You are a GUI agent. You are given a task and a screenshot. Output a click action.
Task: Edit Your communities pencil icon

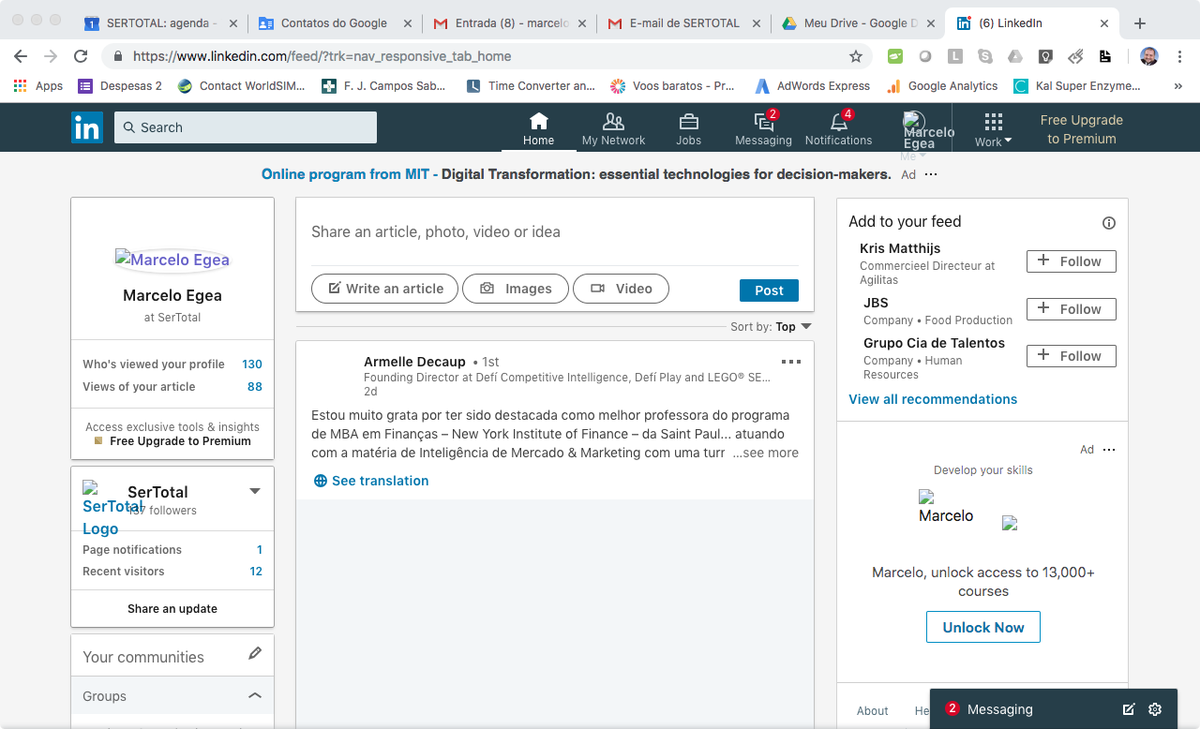point(255,653)
